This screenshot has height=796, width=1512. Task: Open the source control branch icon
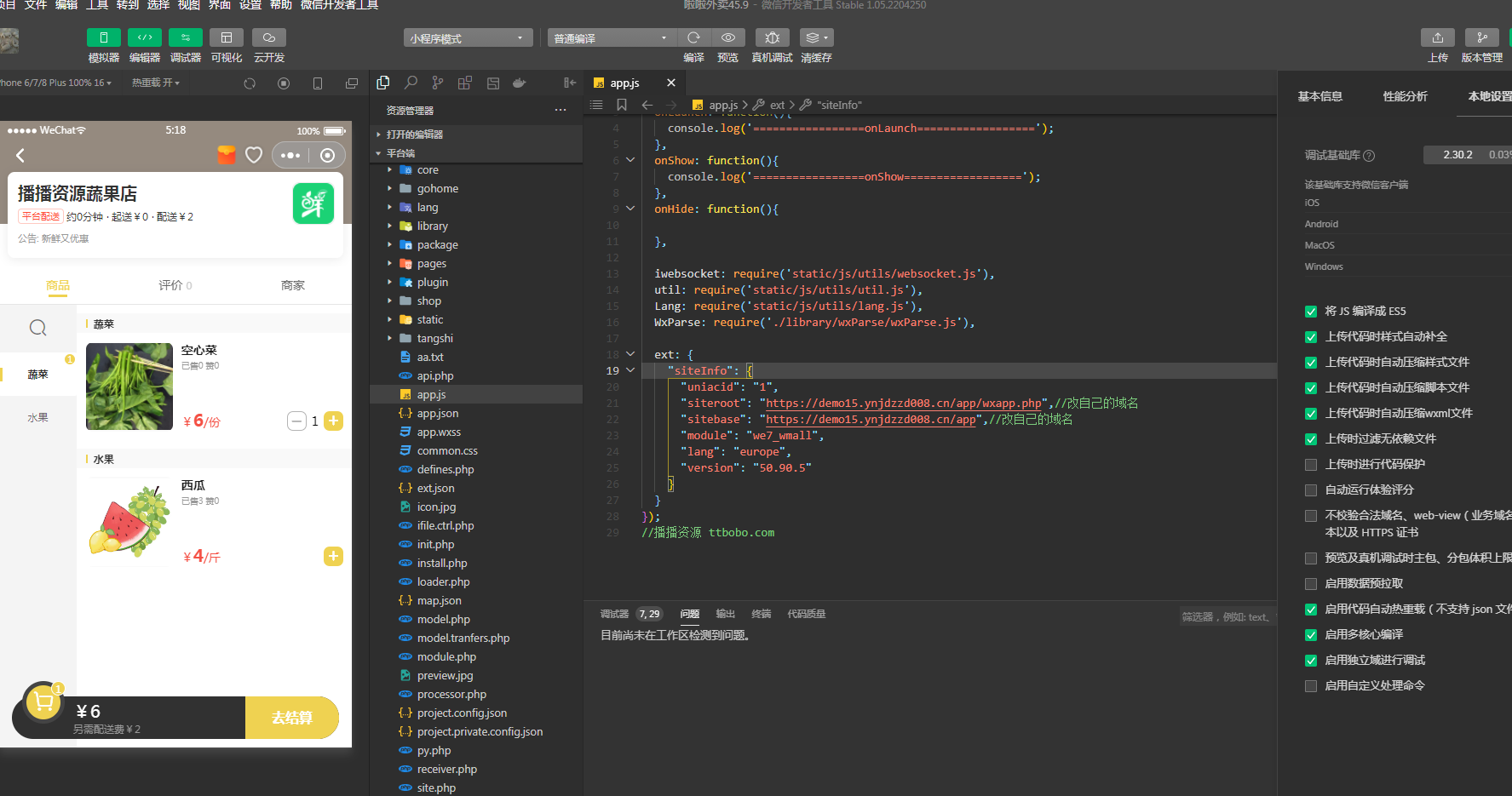438,83
